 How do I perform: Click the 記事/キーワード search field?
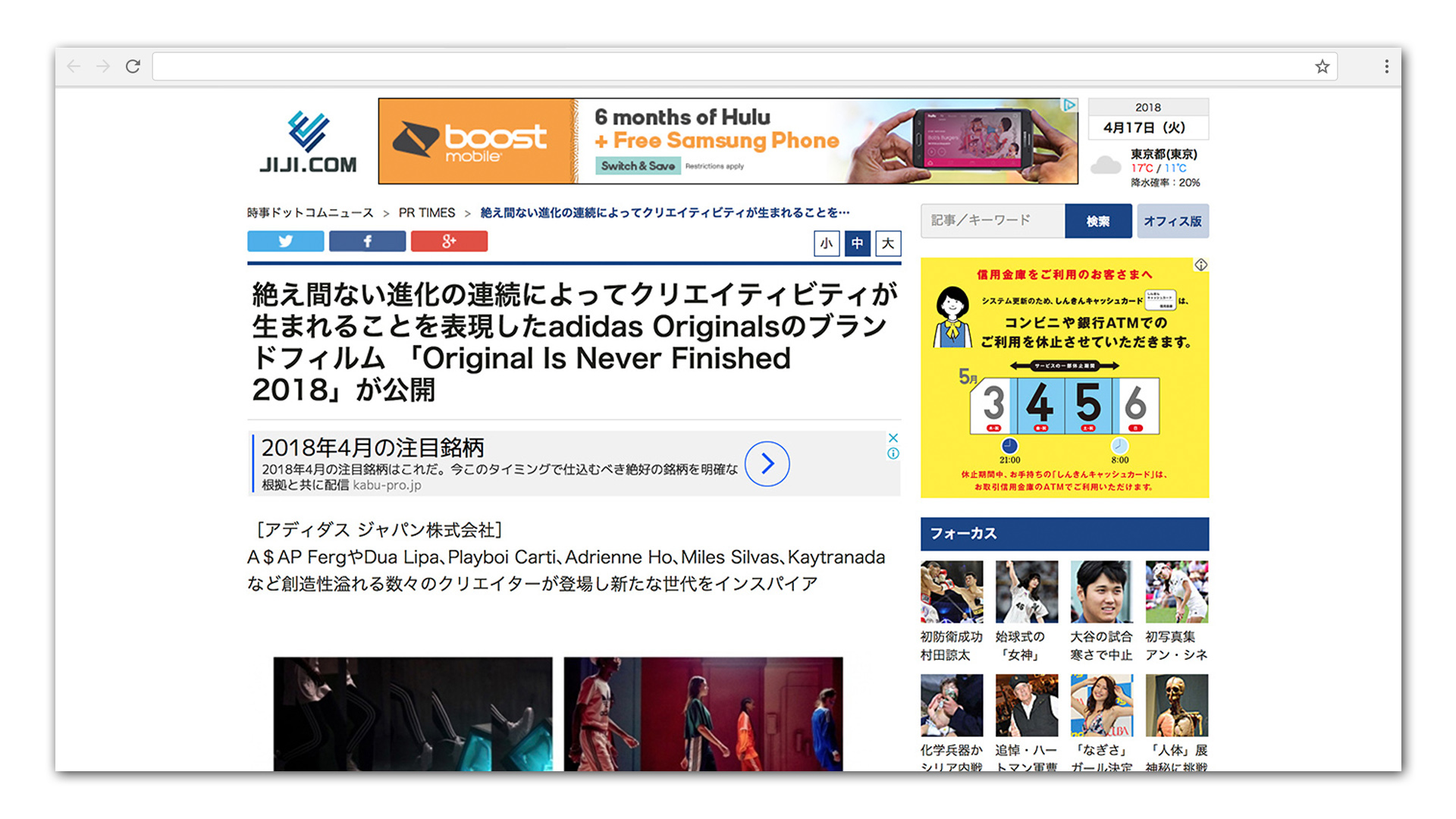(x=993, y=221)
